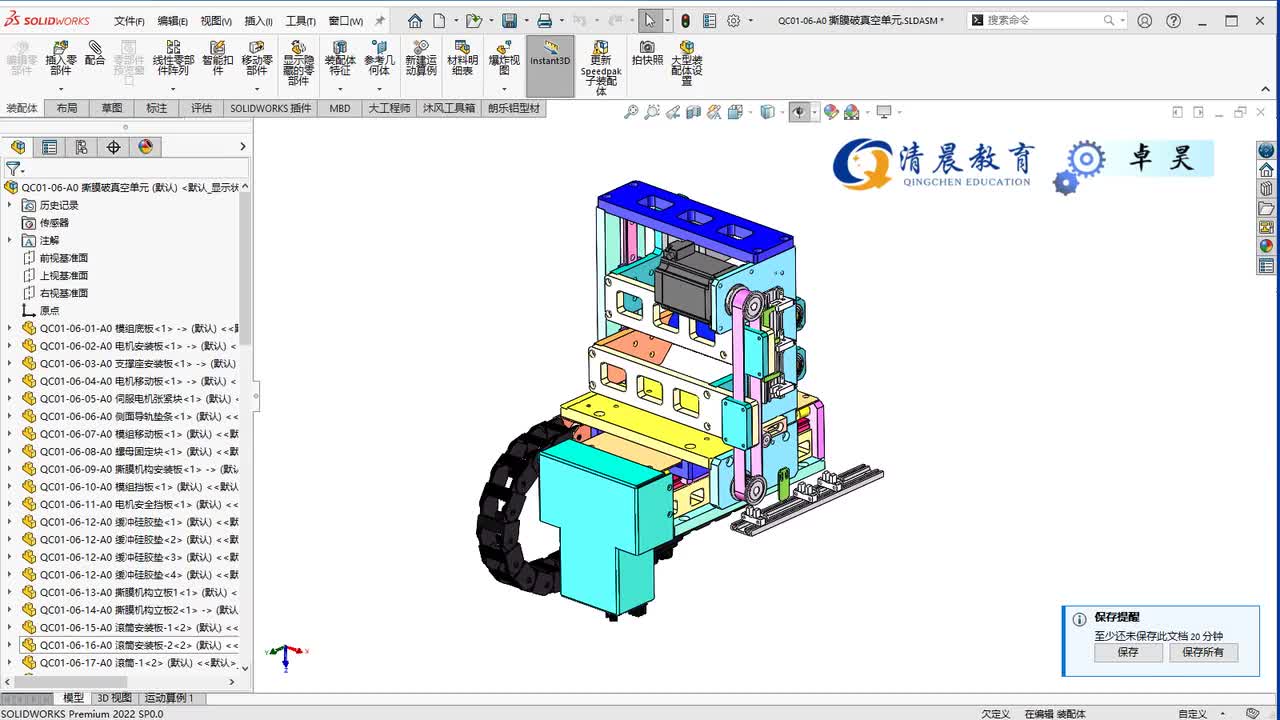
Task: Click the Print icon
Action: coord(544,20)
